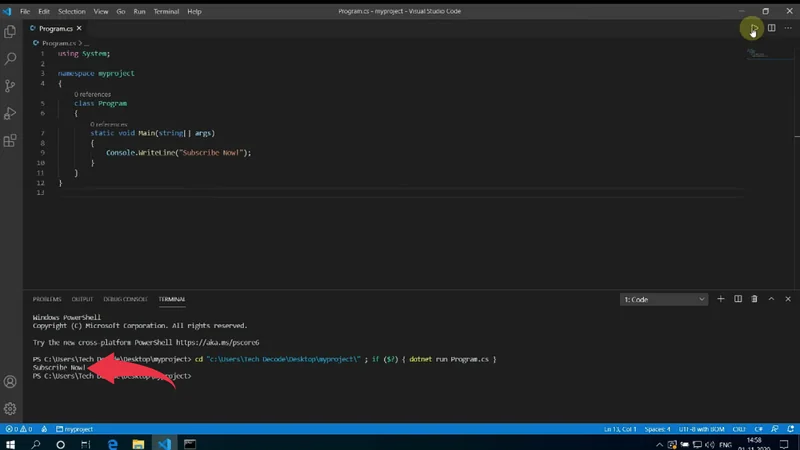Open editor More Actions ellipsis menu
This screenshot has height=450, width=800.
click(788, 28)
